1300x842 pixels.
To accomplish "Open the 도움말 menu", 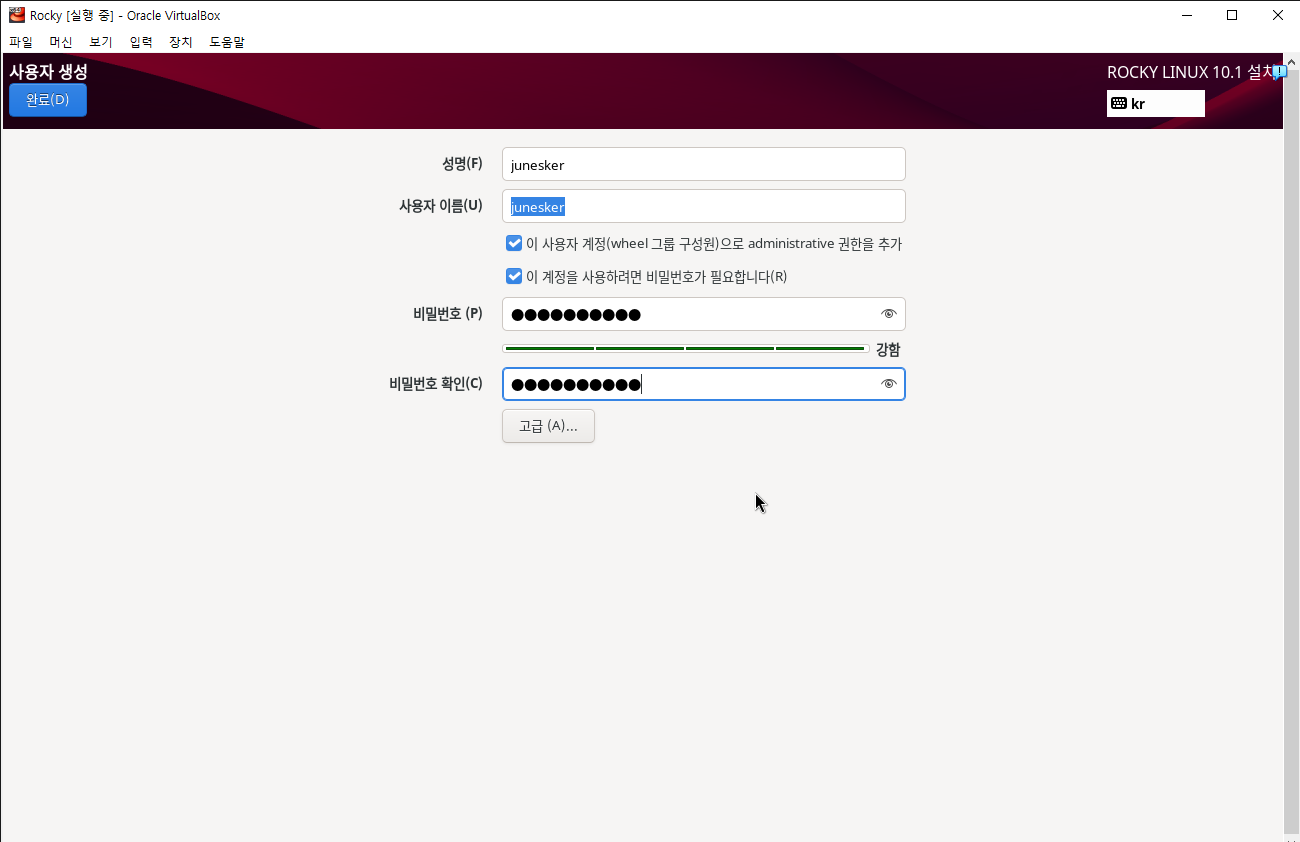I will click(x=227, y=42).
